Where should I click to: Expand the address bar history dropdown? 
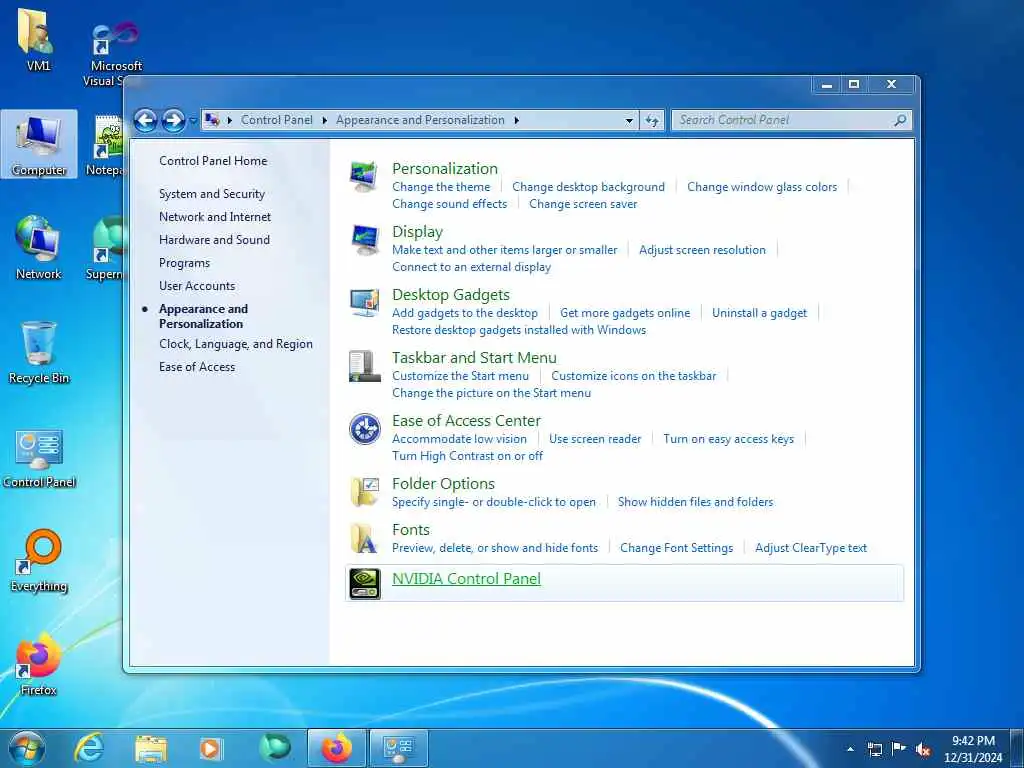tap(629, 121)
